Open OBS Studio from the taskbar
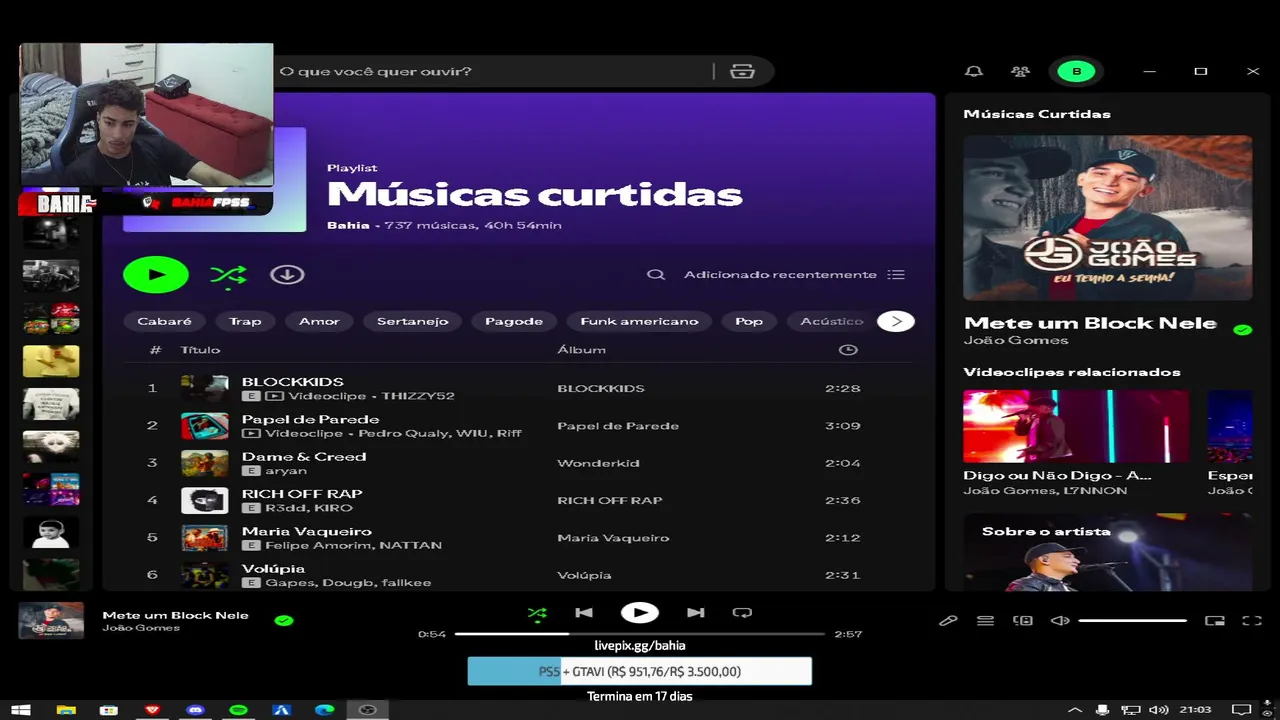 pyautogui.click(x=367, y=710)
